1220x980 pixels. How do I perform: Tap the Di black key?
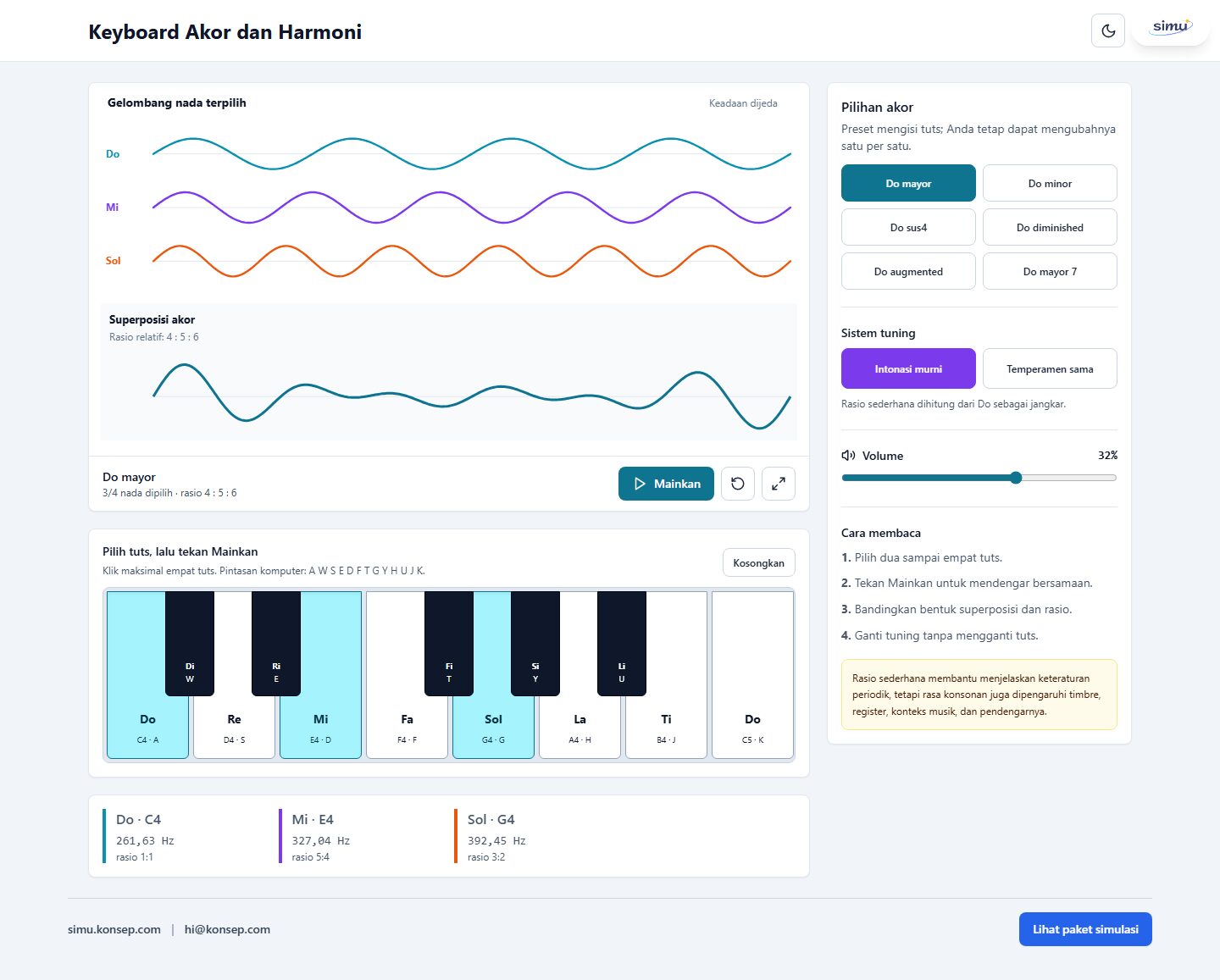190,644
